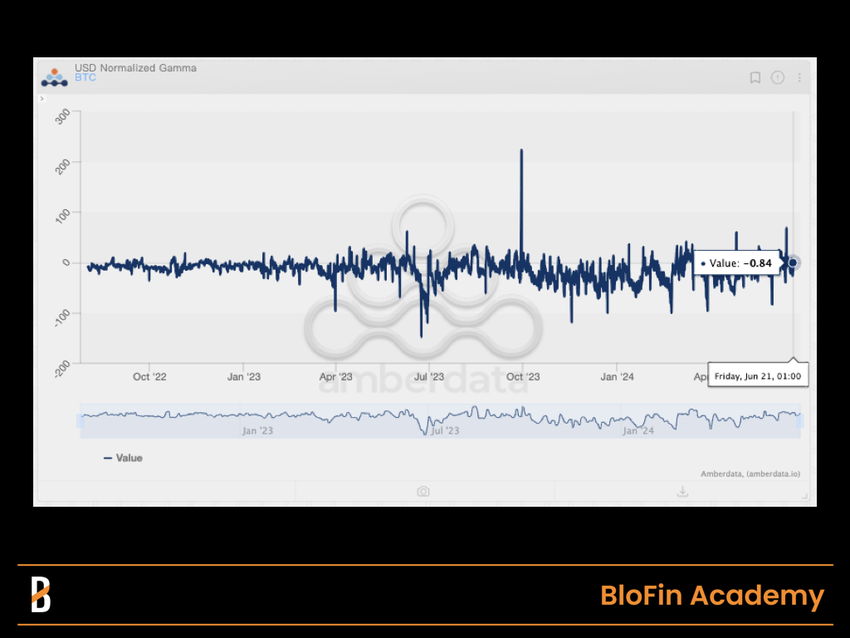Click the BloFin Academy text
This screenshot has width=850, height=638.
(x=712, y=596)
